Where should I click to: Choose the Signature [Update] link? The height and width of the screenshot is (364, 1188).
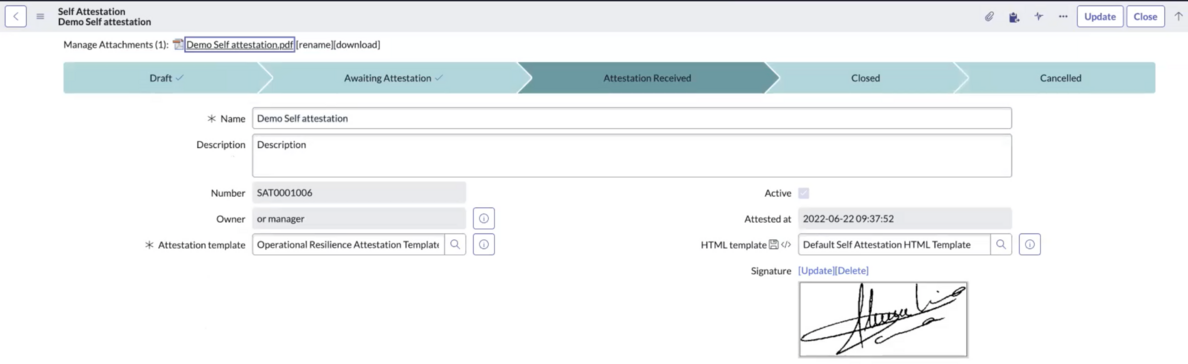[x=816, y=271]
